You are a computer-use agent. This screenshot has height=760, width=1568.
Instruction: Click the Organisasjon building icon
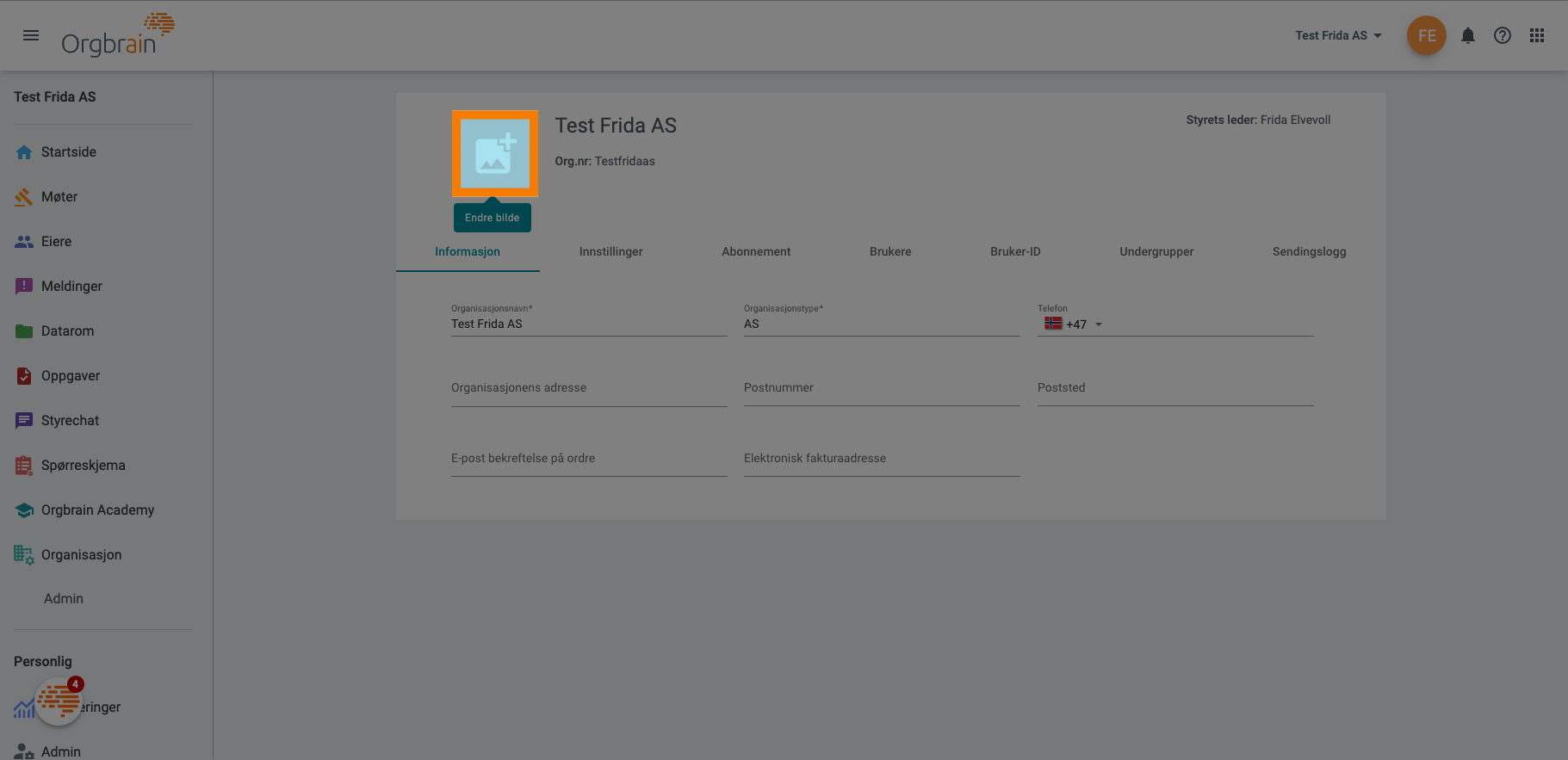click(x=24, y=555)
